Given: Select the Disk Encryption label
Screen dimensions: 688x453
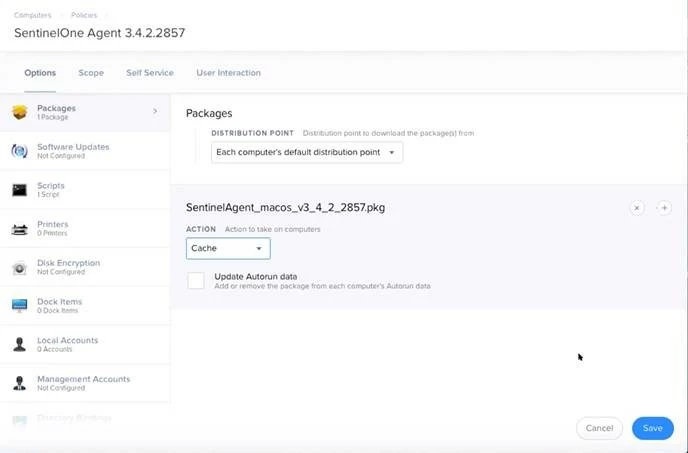Looking at the screenshot, I should 68,263.
